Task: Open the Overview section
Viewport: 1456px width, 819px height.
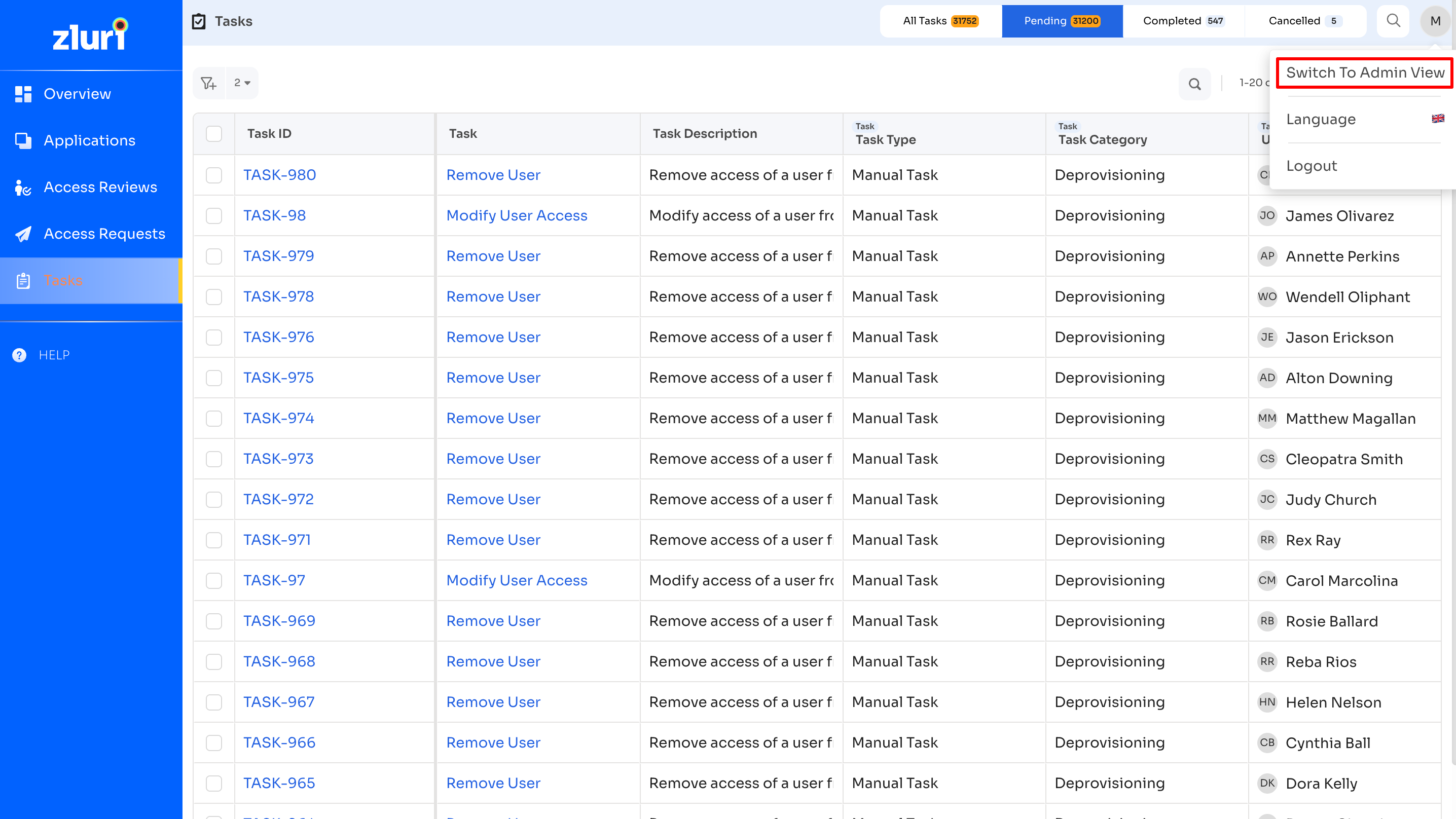Action: 77,93
